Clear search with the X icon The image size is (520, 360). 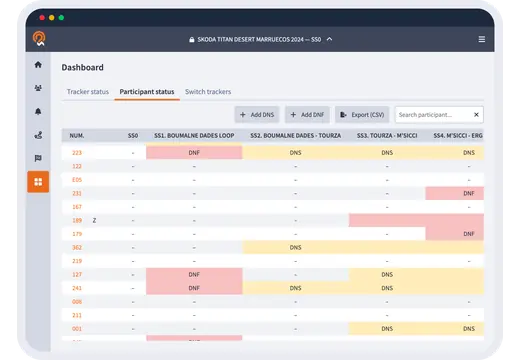(x=476, y=115)
